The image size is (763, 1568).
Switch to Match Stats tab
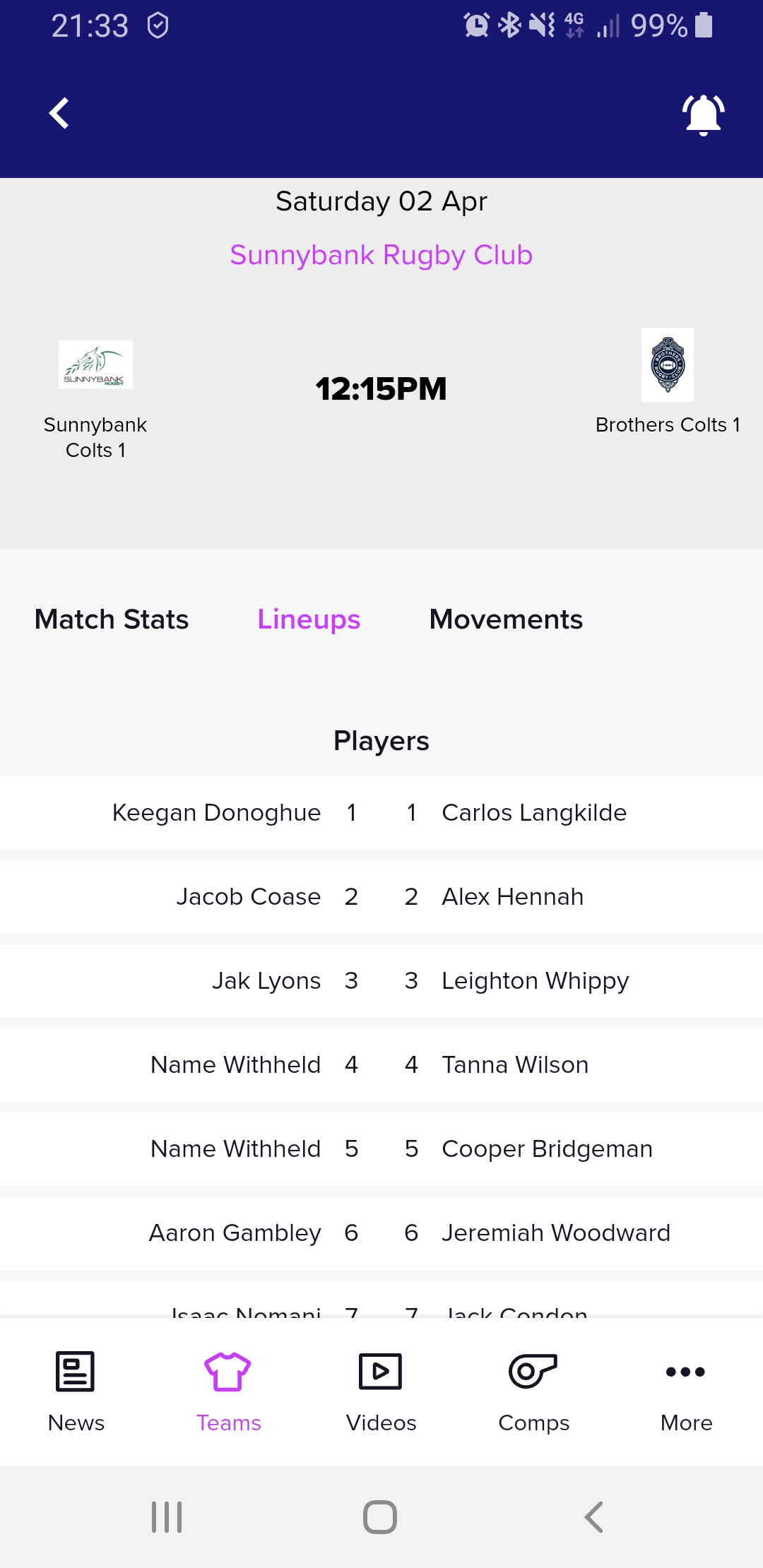click(x=112, y=619)
